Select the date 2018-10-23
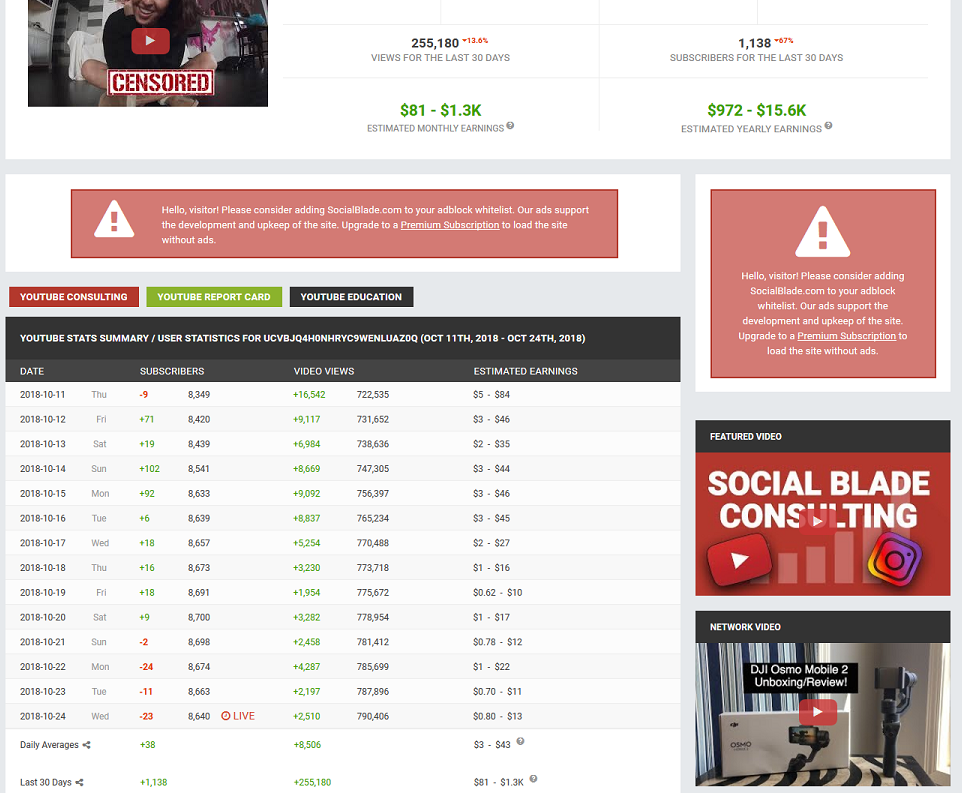Screen dimensions: 962x793 pos(42,692)
